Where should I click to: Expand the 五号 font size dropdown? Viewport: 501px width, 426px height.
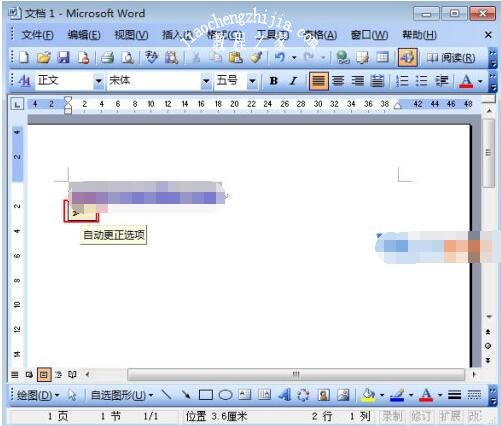coord(252,81)
